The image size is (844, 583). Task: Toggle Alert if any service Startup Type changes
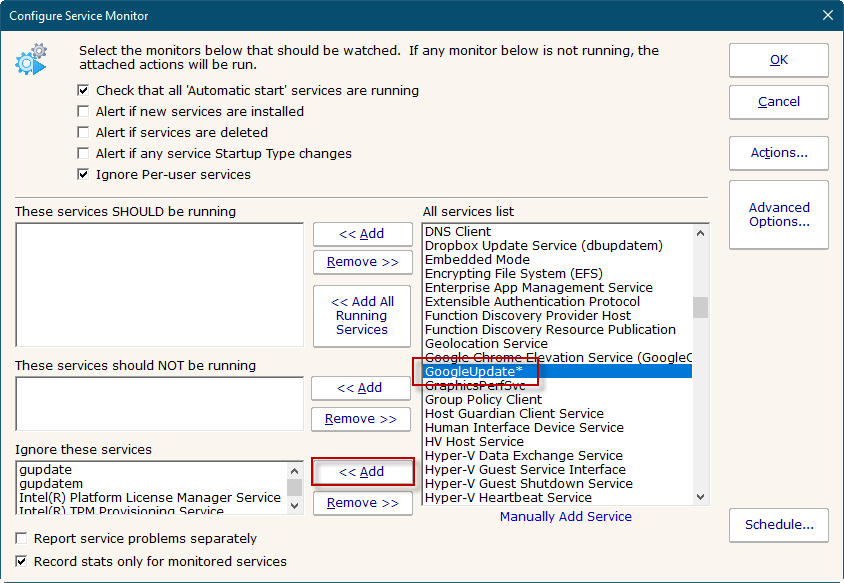tap(84, 154)
